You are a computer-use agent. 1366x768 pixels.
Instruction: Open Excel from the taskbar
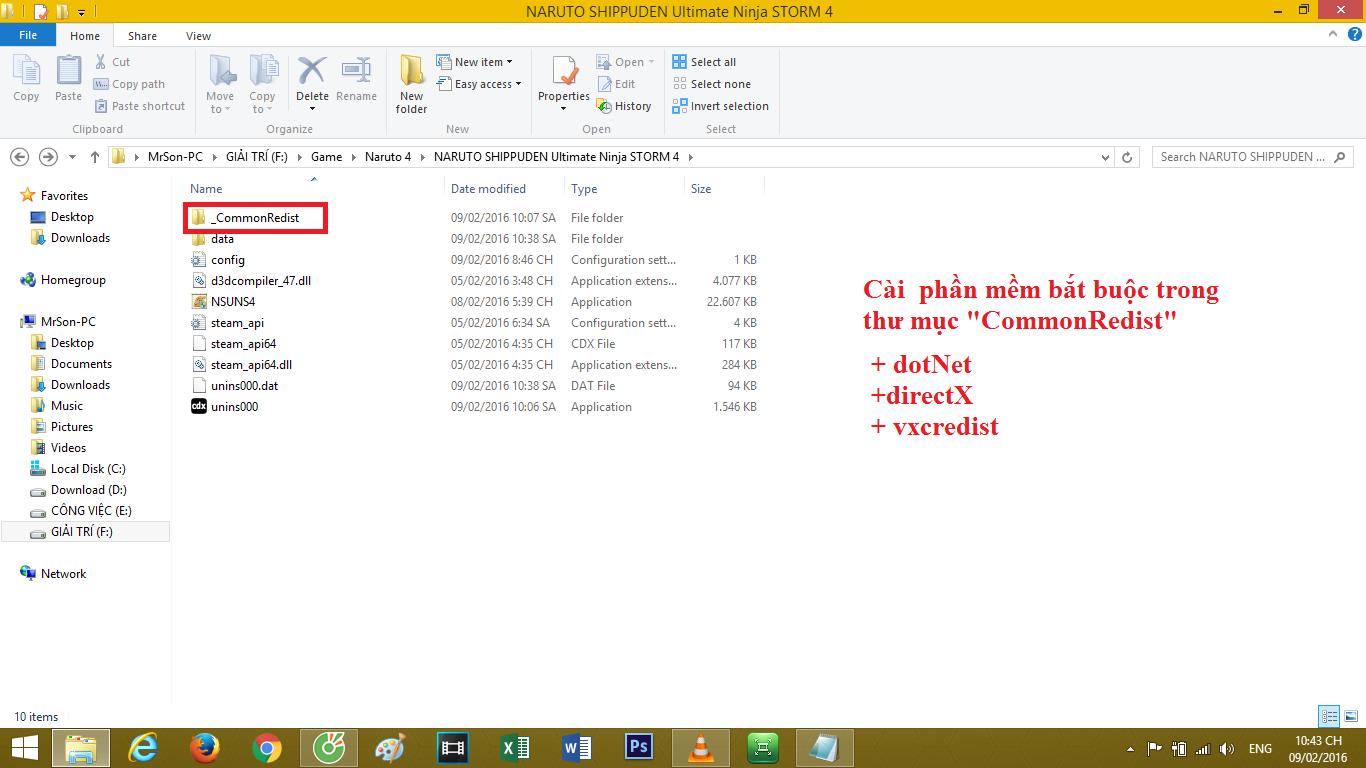click(x=514, y=747)
